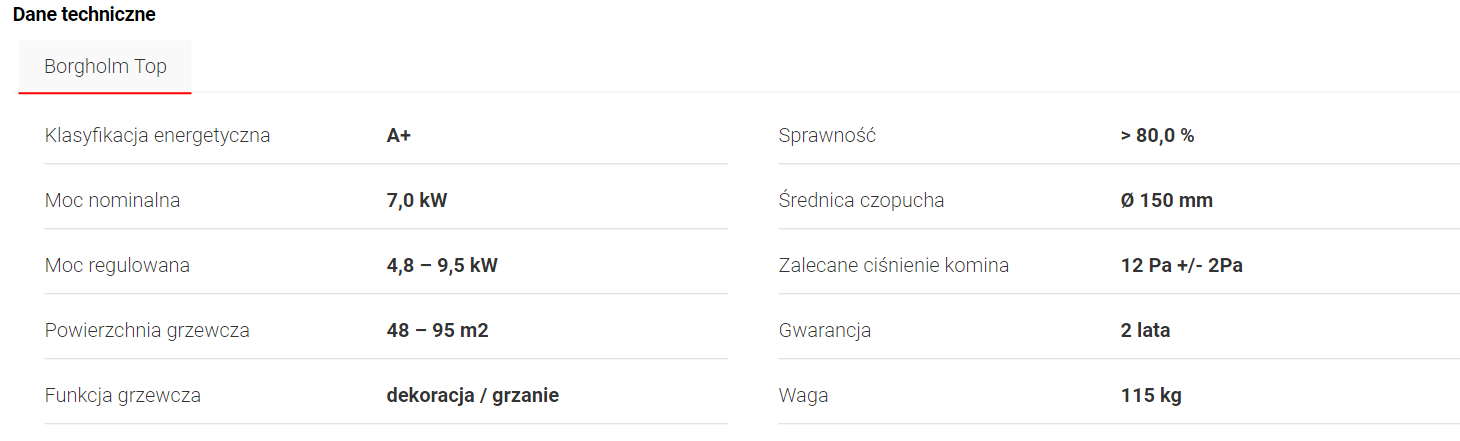The image size is (1460, 441).
Task: Click the Powierzchnia grzewcza label
Action: [x=147, y=330]
